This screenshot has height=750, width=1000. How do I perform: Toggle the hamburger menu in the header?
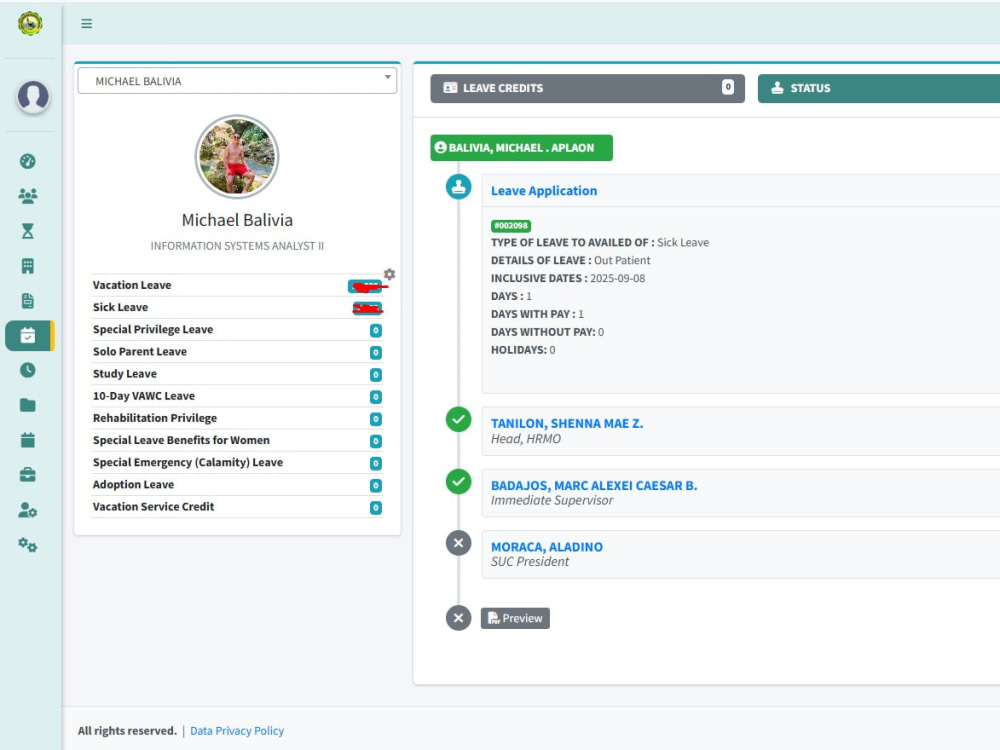(x=87, y=24)
